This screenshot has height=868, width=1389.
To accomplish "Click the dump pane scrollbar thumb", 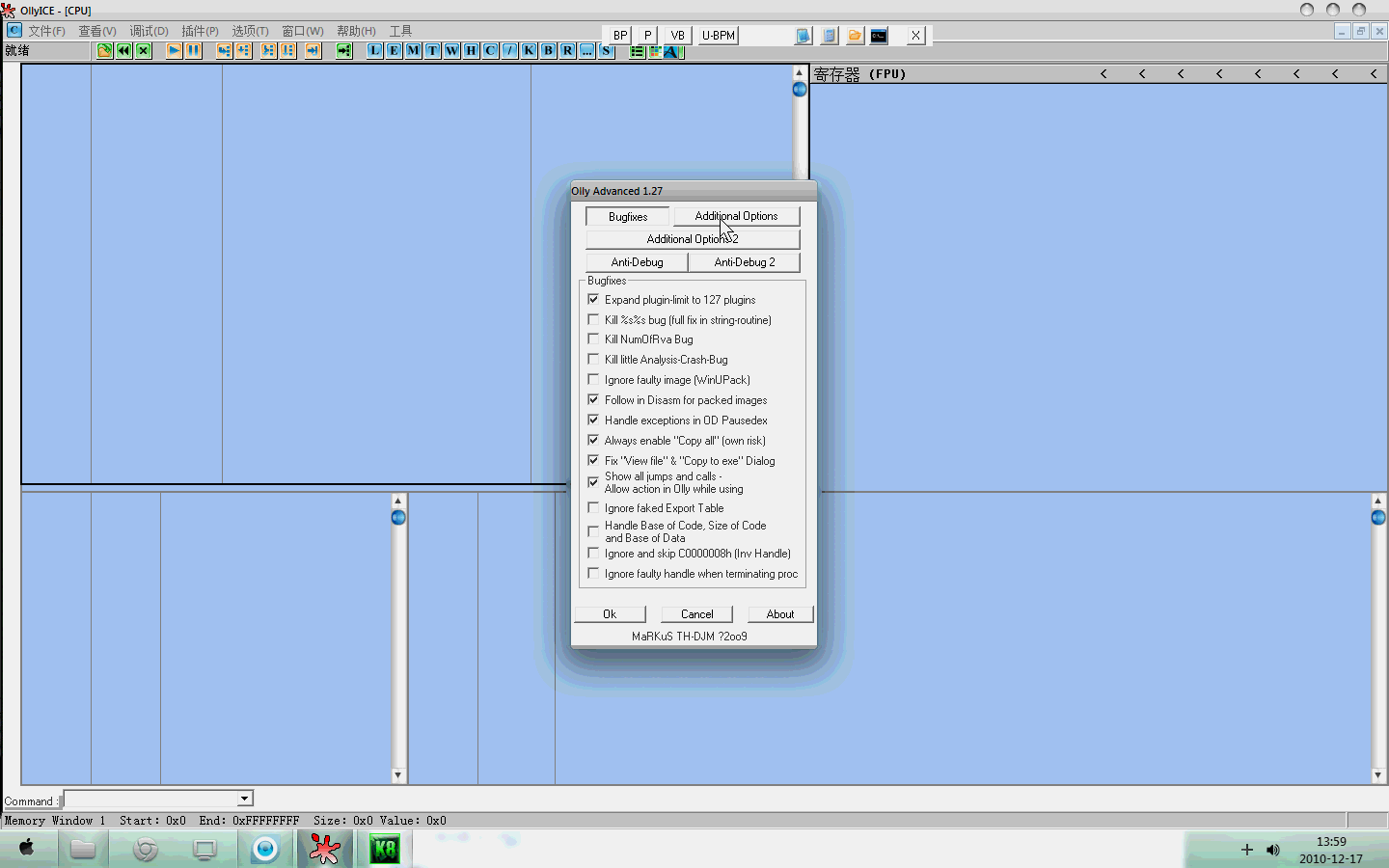I will point(398,518).
